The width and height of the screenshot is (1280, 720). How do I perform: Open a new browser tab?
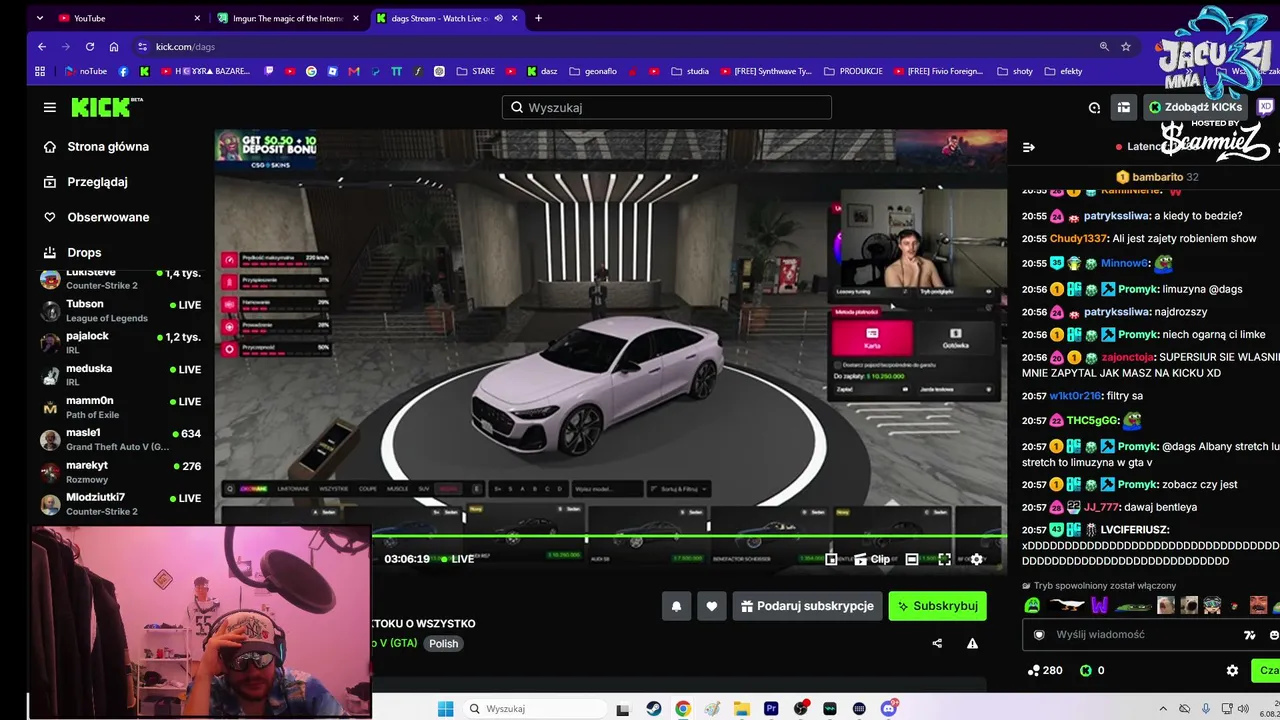pos(538,18)
